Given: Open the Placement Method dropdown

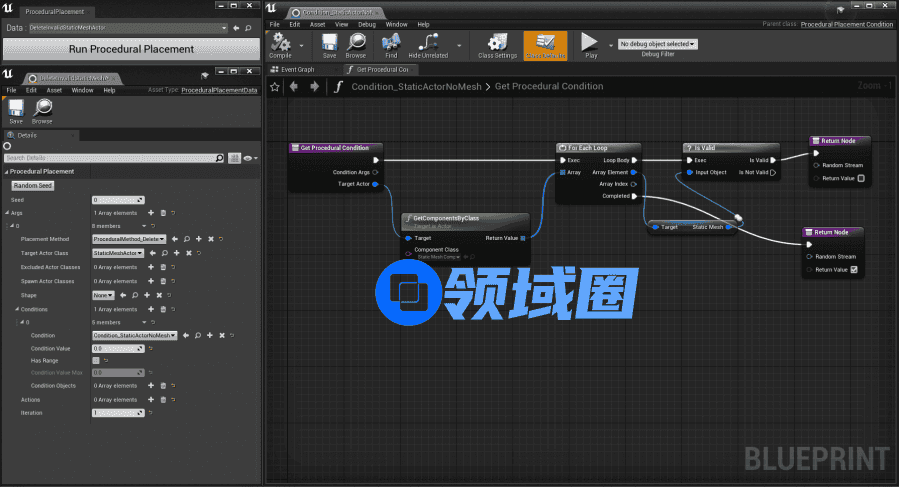Looking at the screenshot, I should click(x=127, y=239).
